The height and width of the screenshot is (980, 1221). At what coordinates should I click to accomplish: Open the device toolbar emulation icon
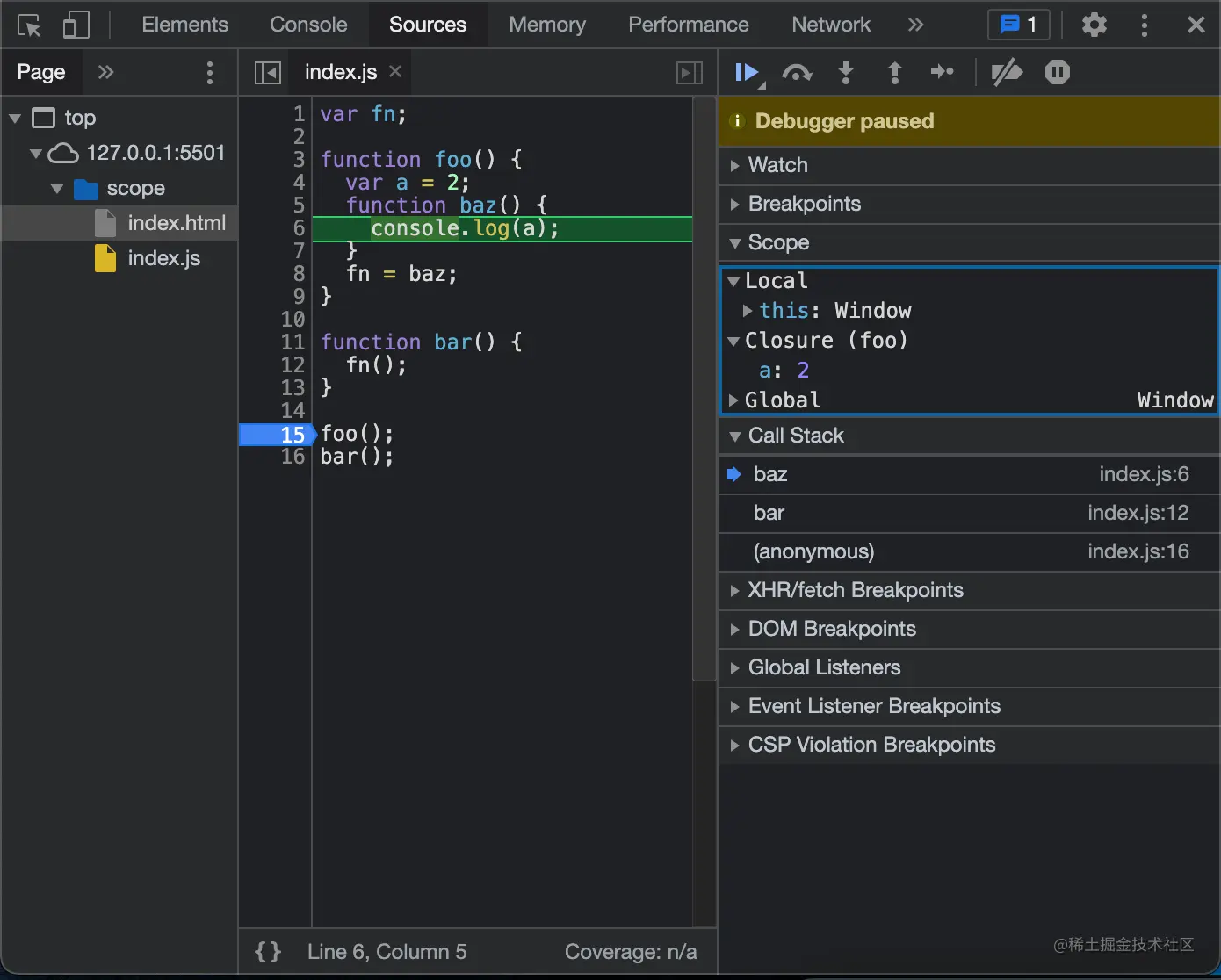click(x=76, y=25)
